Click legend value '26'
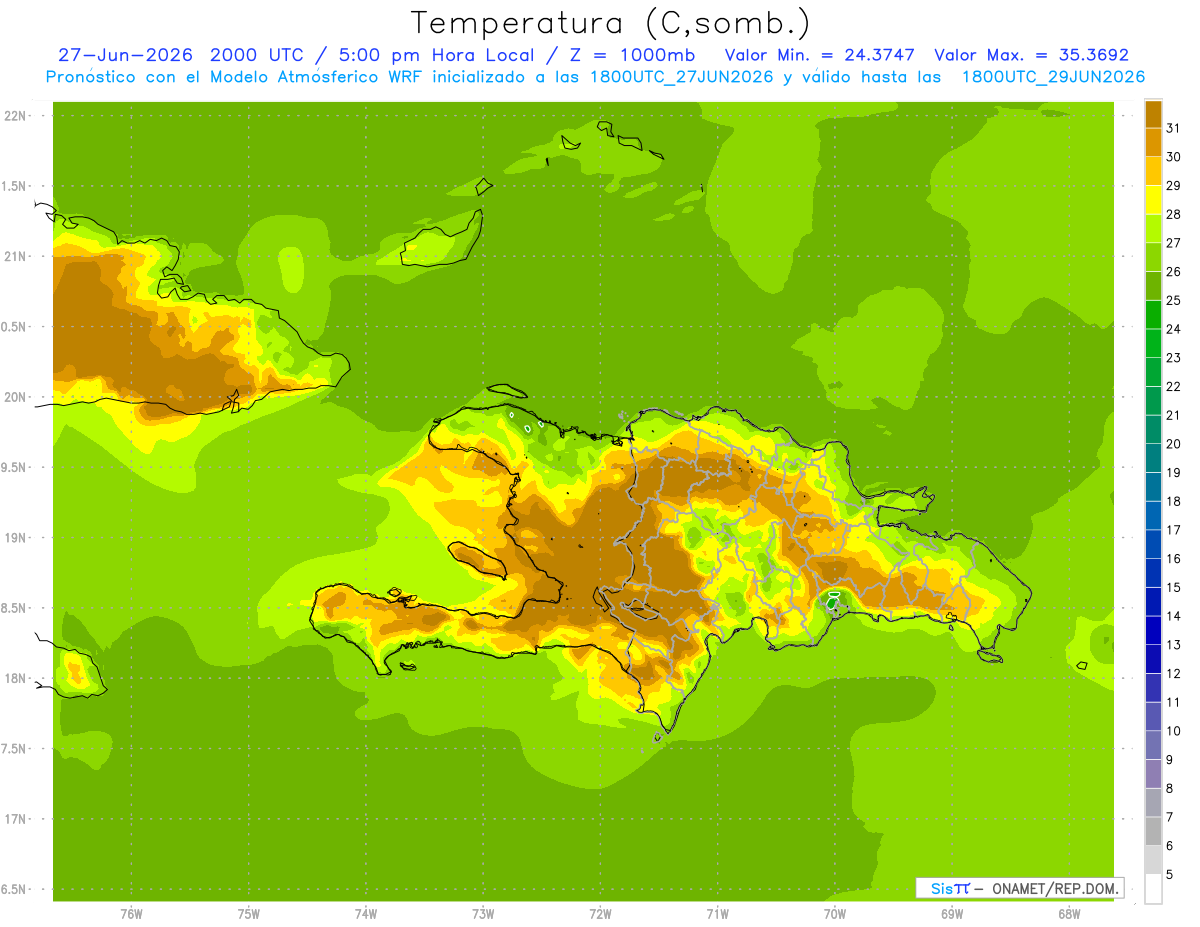 coord(1174,271)
